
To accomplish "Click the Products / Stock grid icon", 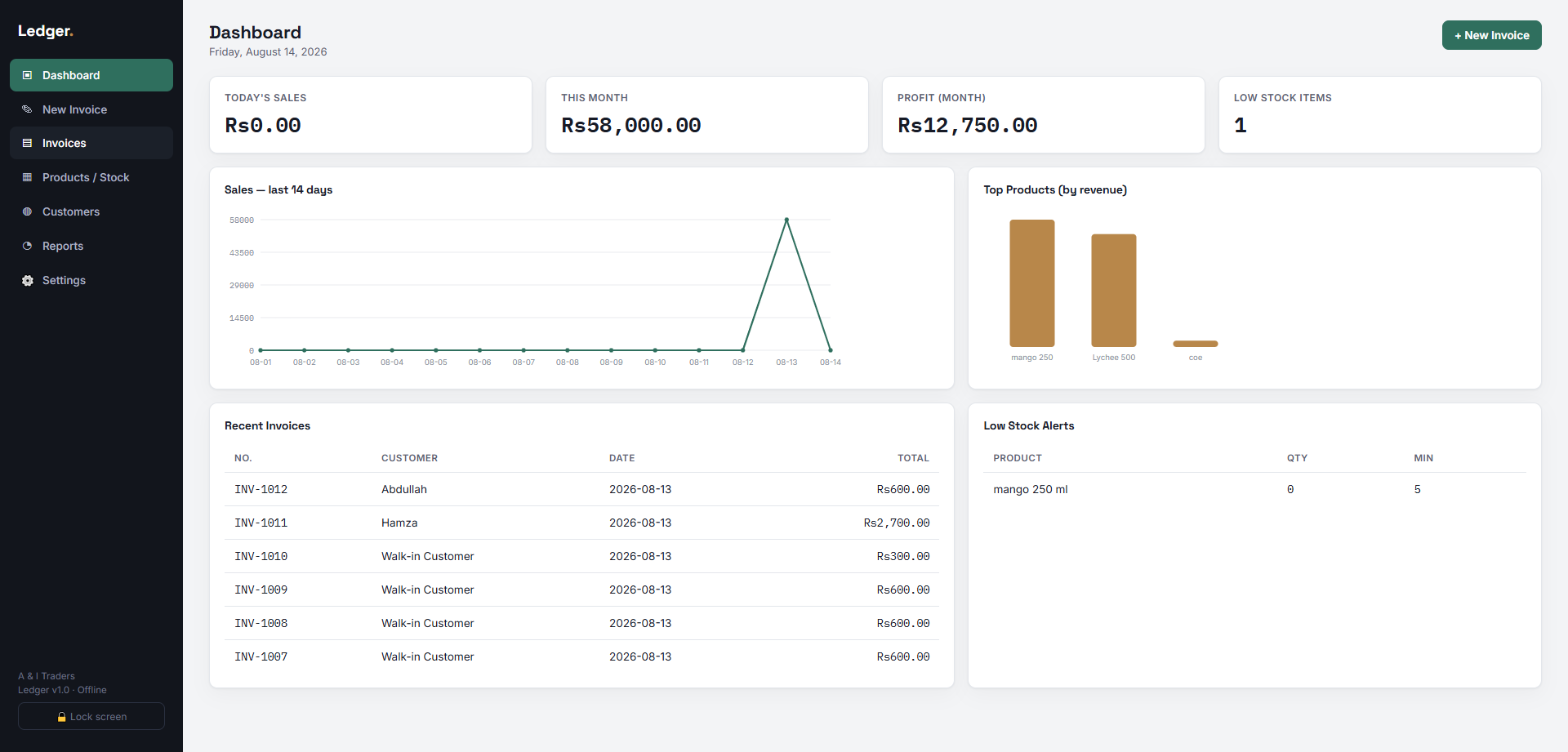I will (27, 177).
